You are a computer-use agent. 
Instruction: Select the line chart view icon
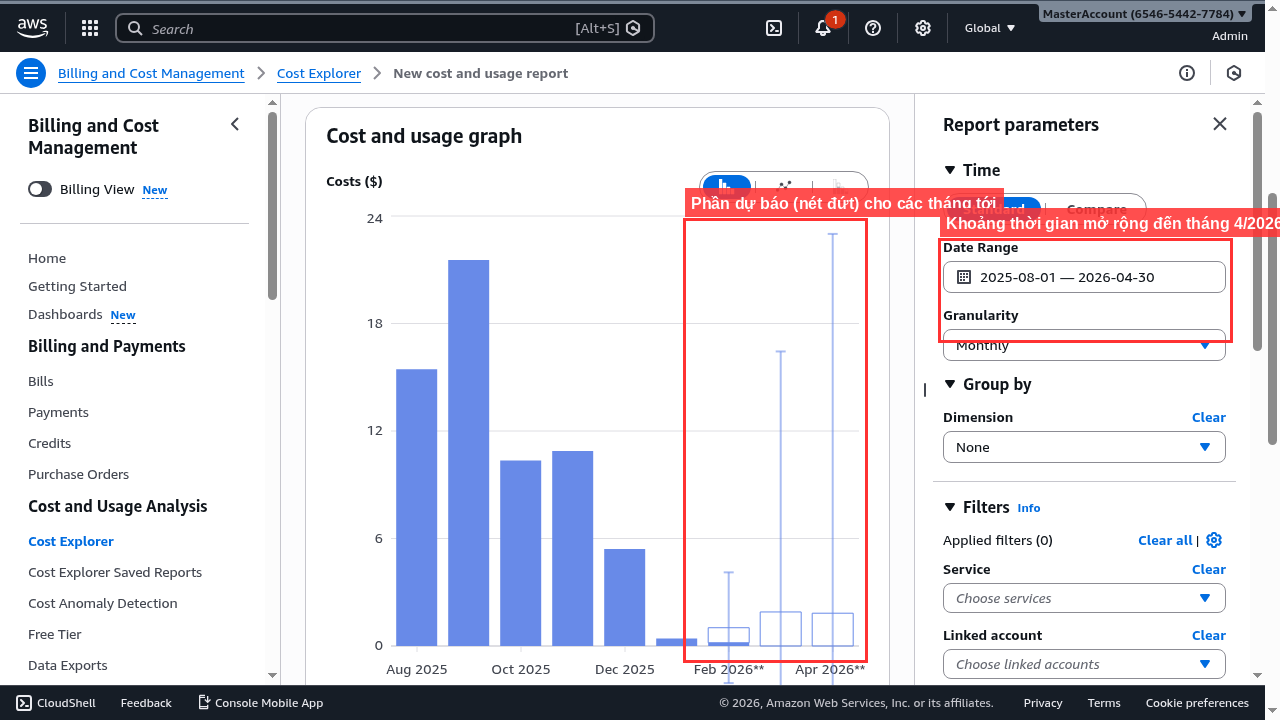tap(784, 188)
